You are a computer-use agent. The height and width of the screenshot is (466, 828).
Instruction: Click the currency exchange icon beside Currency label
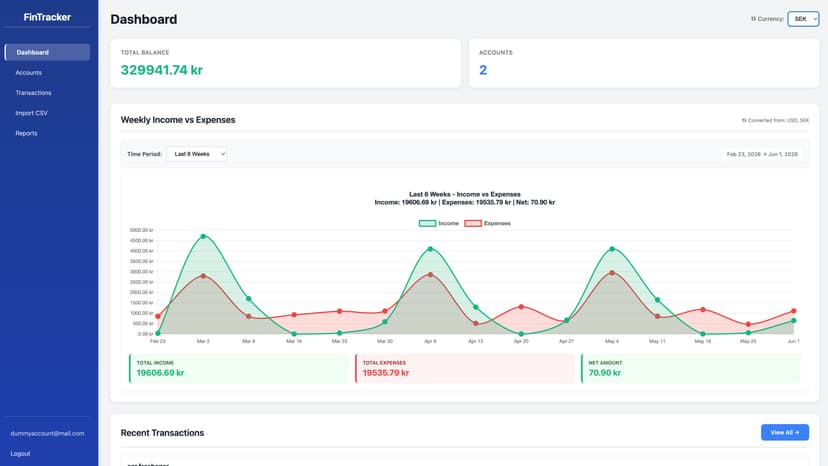[754, 19]
